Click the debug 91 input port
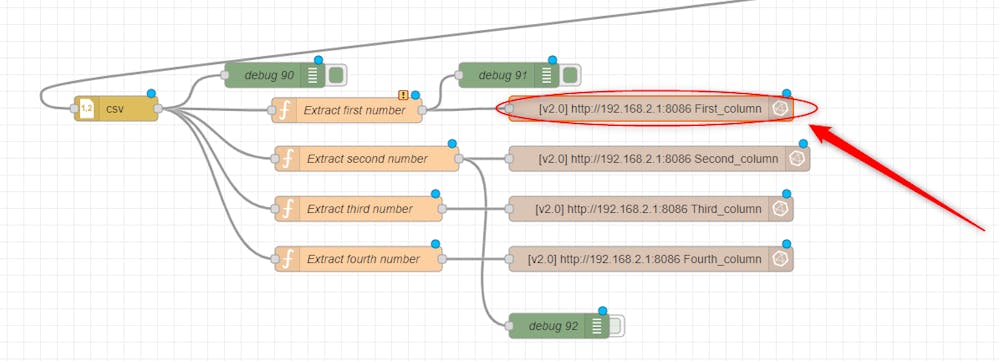This screenshot has width=999, height=361. click(459, 75)
